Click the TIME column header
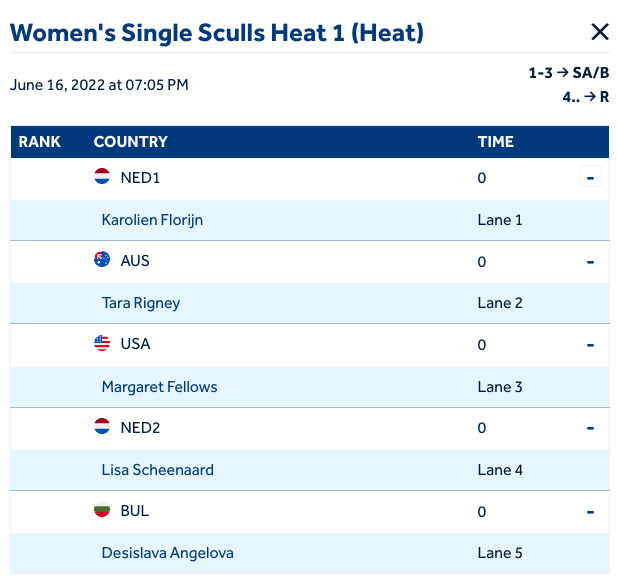617x584 pixels. coord(496,142)
